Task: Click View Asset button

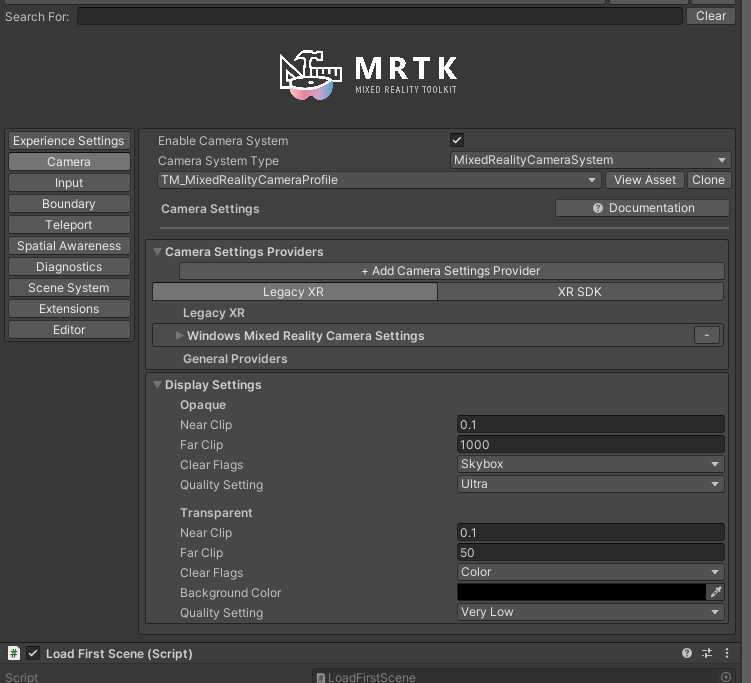Action: pos(645,180)
